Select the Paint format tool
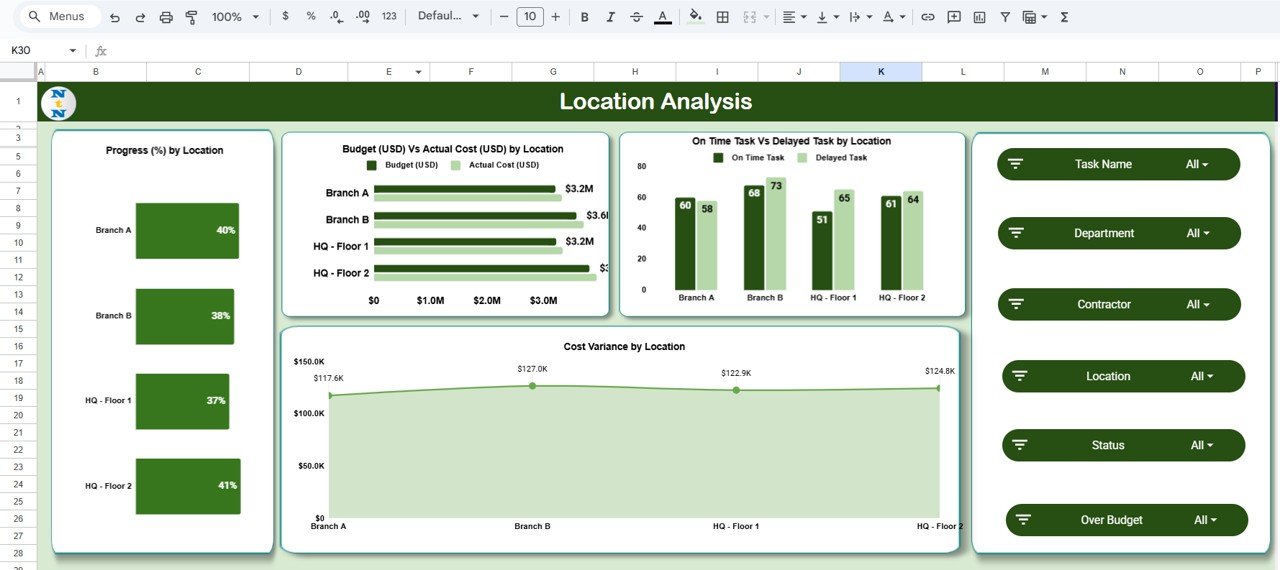The width and height of the screenshot is (1280, 570). [x=192, y=17]
